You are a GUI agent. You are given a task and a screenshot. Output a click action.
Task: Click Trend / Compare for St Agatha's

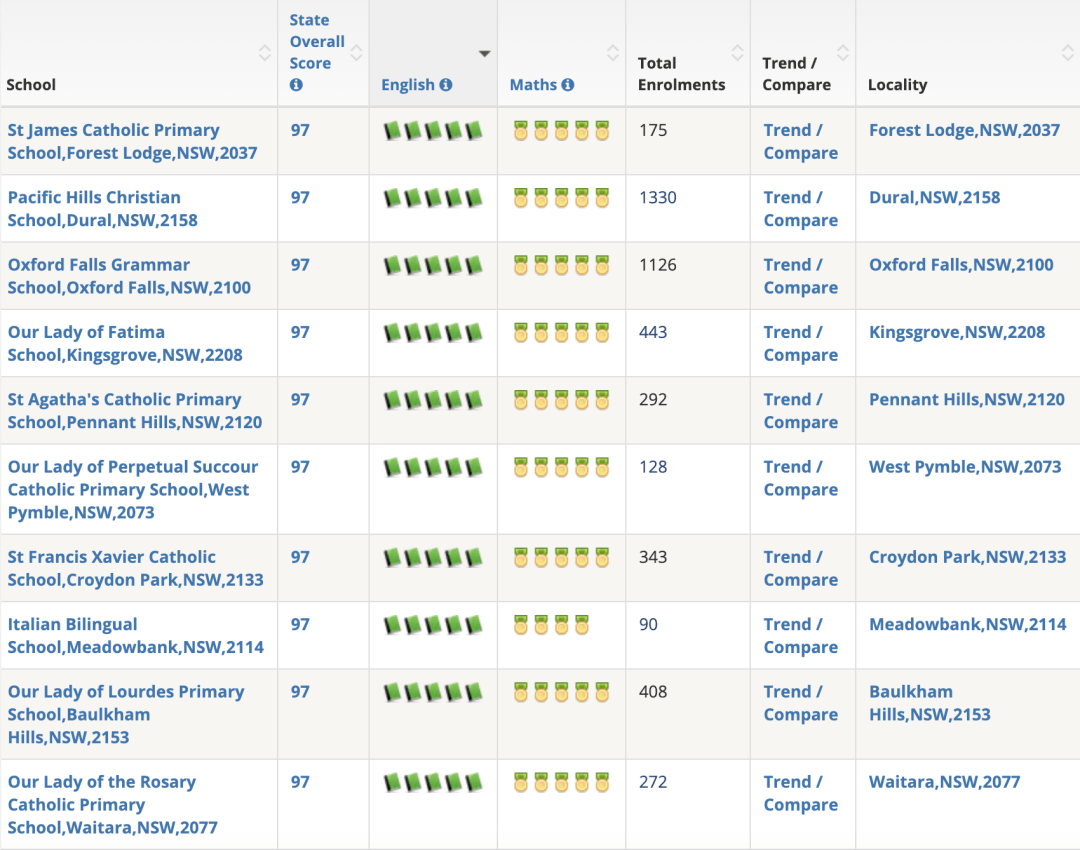pyautogui.click(x=800, y=411)
